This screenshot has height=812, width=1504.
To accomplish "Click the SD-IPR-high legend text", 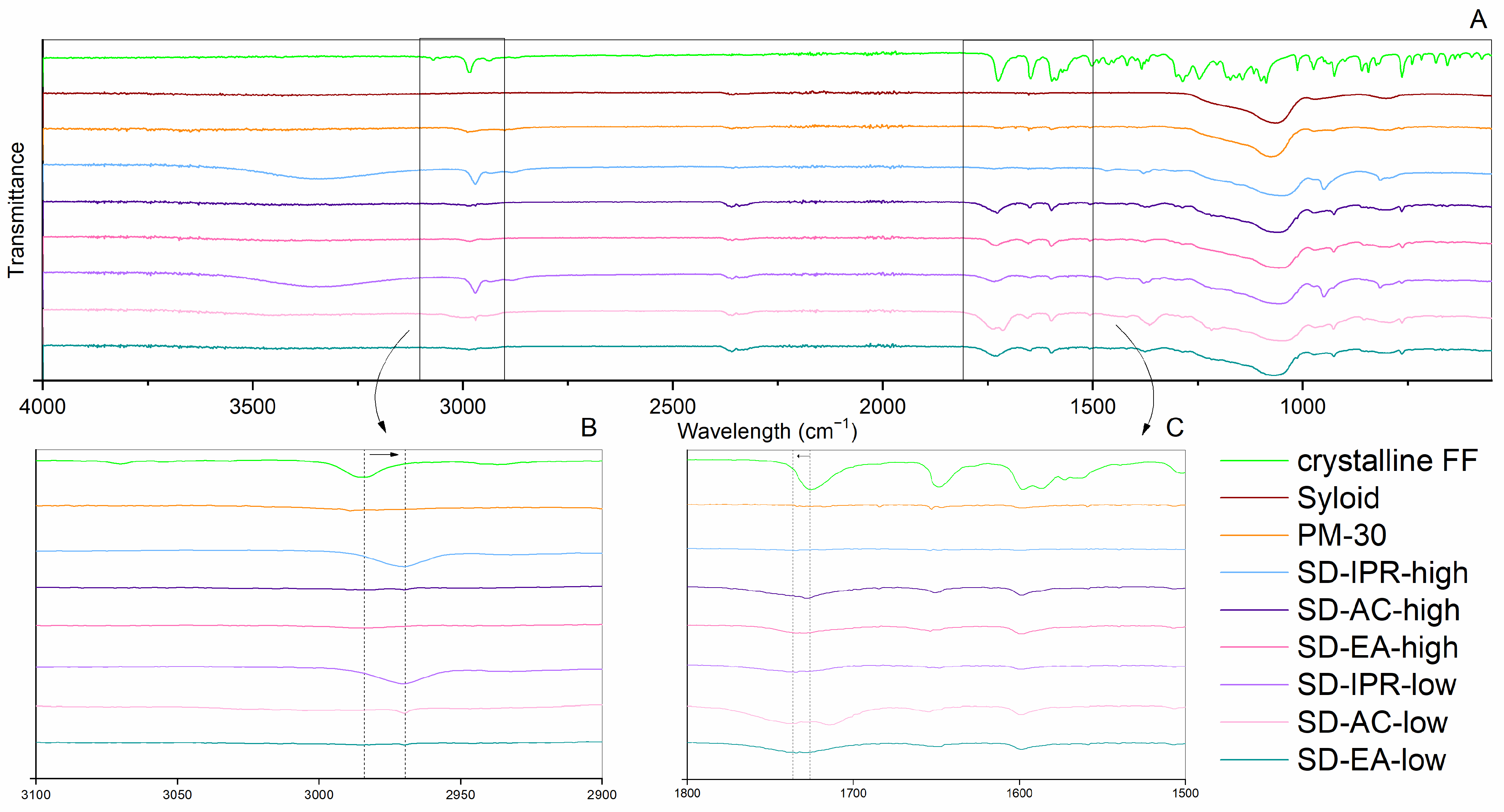I will (1382, 573).
